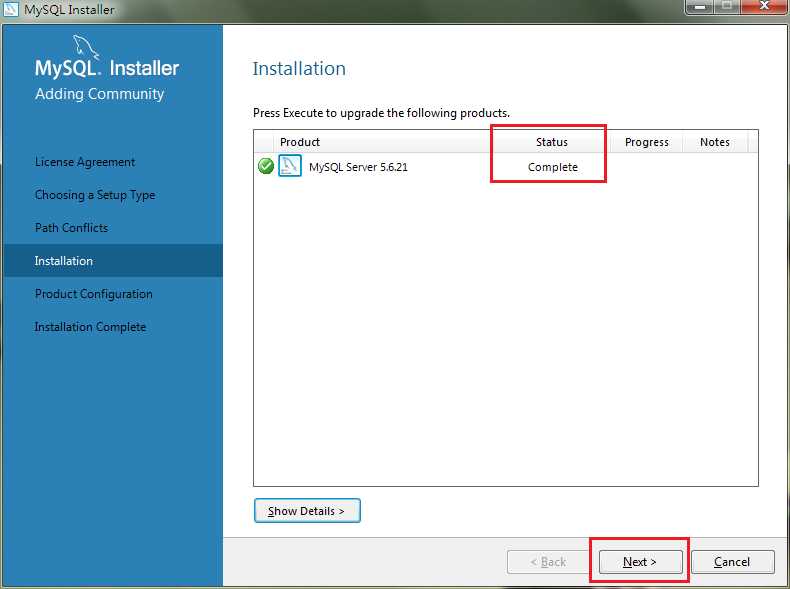Click the MySQL Server product icon
The height and width of the screenshot is (589, 790).
point(290,166)
